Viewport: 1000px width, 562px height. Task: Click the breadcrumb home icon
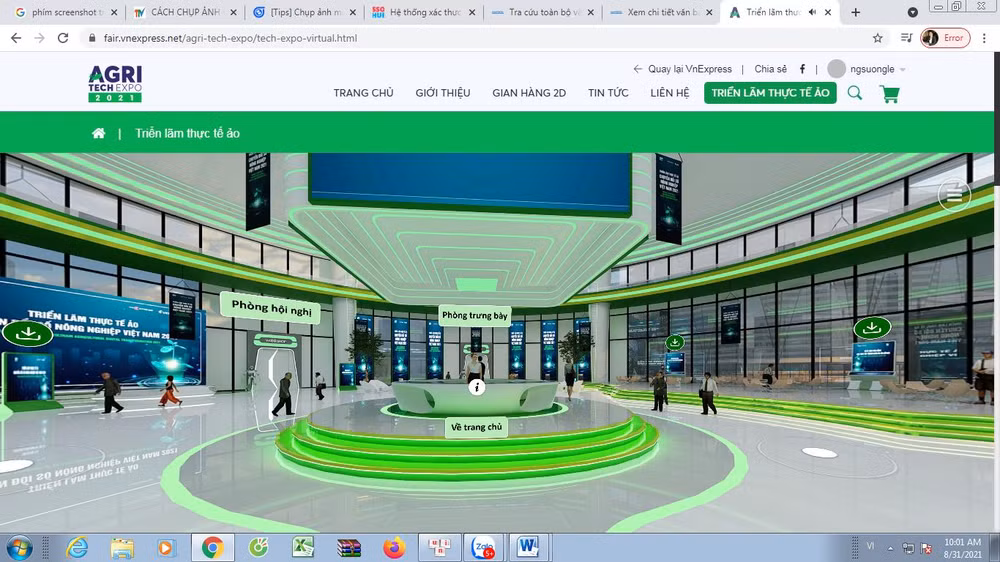click(x=98, y=133)
